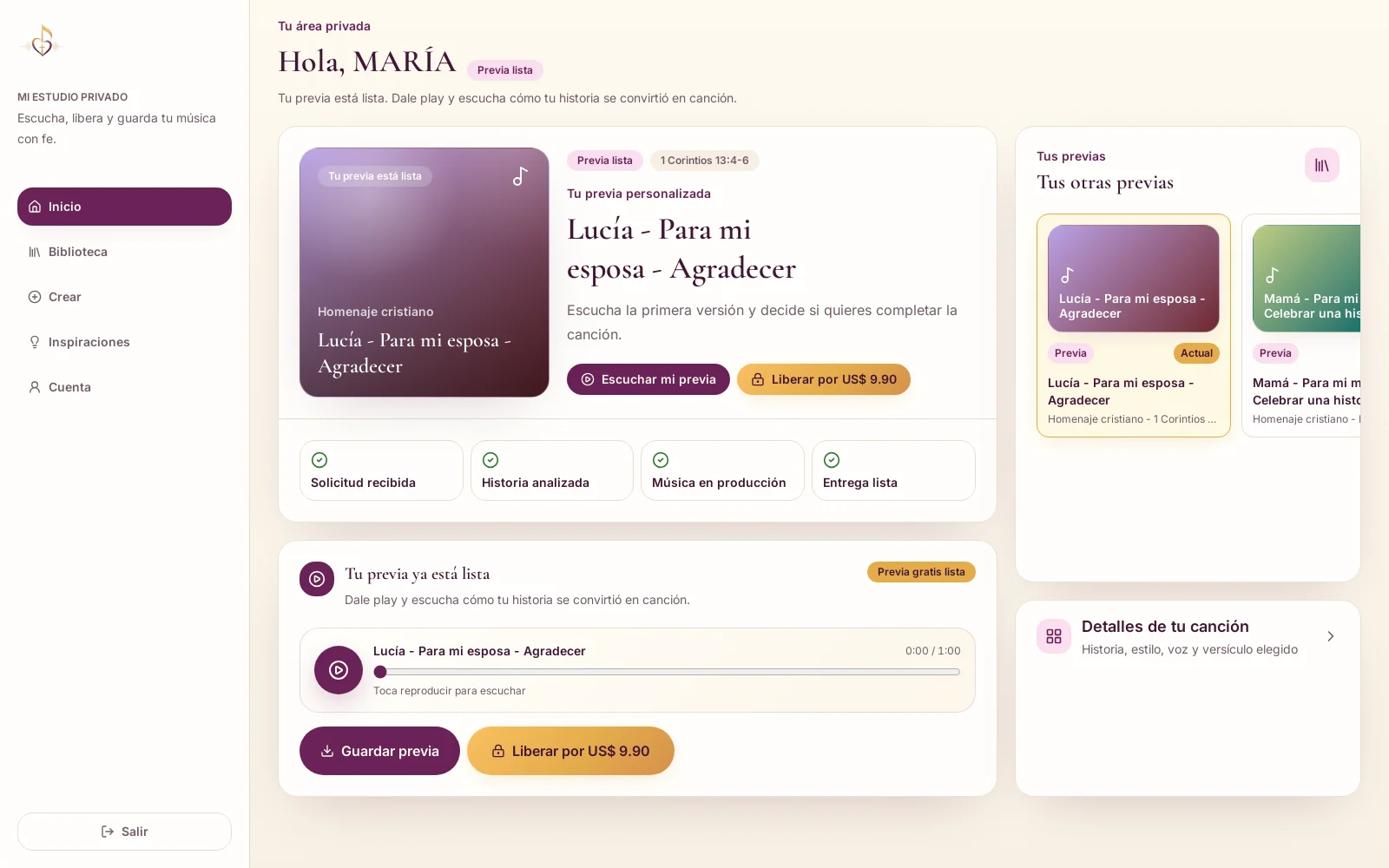Click the Solicitud recibida check icon
1389x868 pixels.
(319, 460)
